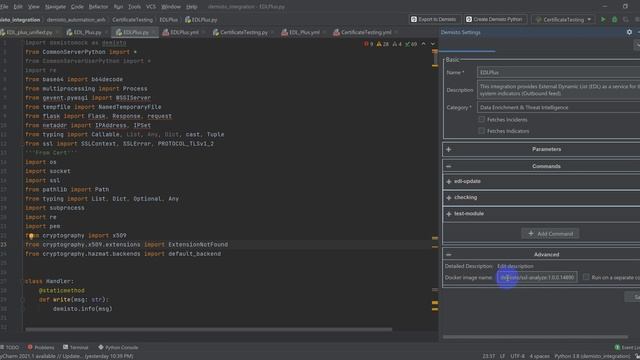Close the EDL_plus_unified.py tab

(x=57, y=32)
